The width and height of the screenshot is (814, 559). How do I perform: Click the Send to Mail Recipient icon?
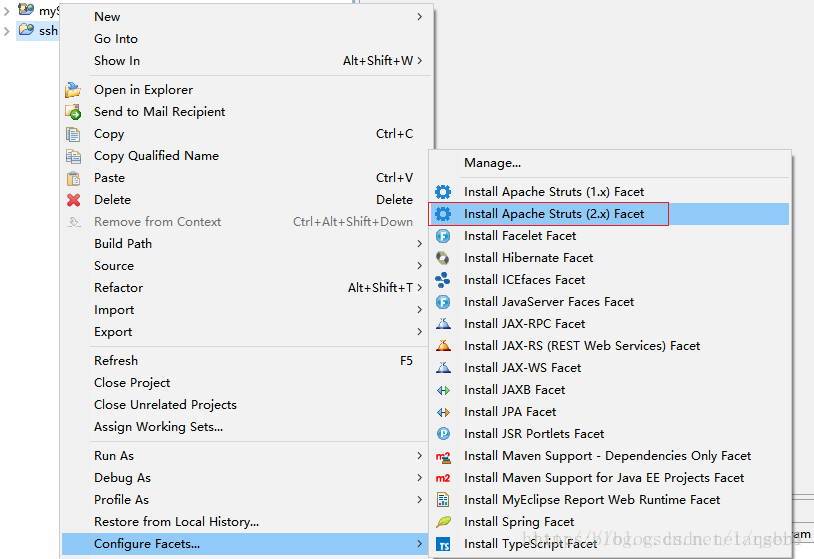point(73,112)
